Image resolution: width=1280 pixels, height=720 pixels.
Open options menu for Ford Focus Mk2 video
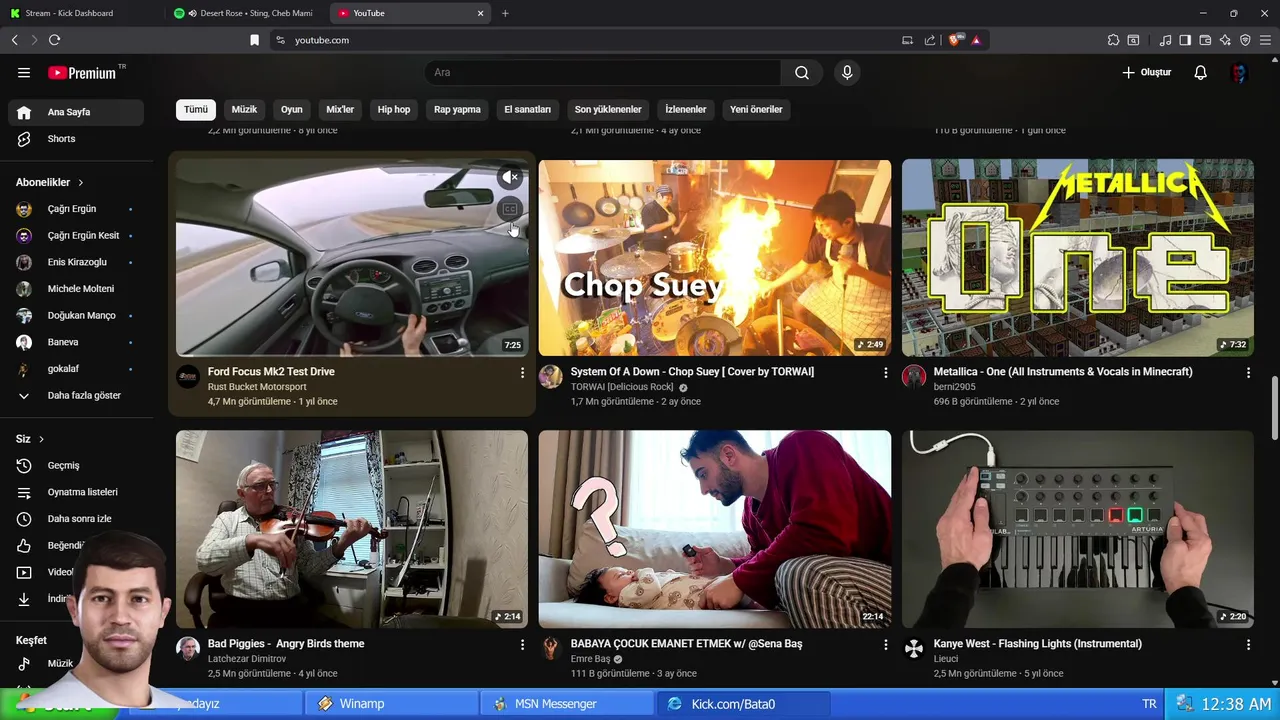(522, 373)
